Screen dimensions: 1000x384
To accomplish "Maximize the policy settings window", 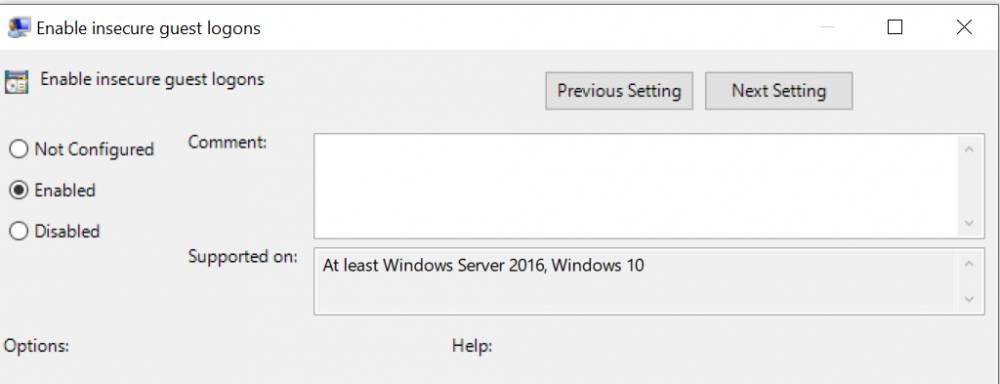I will coord(895,27).
